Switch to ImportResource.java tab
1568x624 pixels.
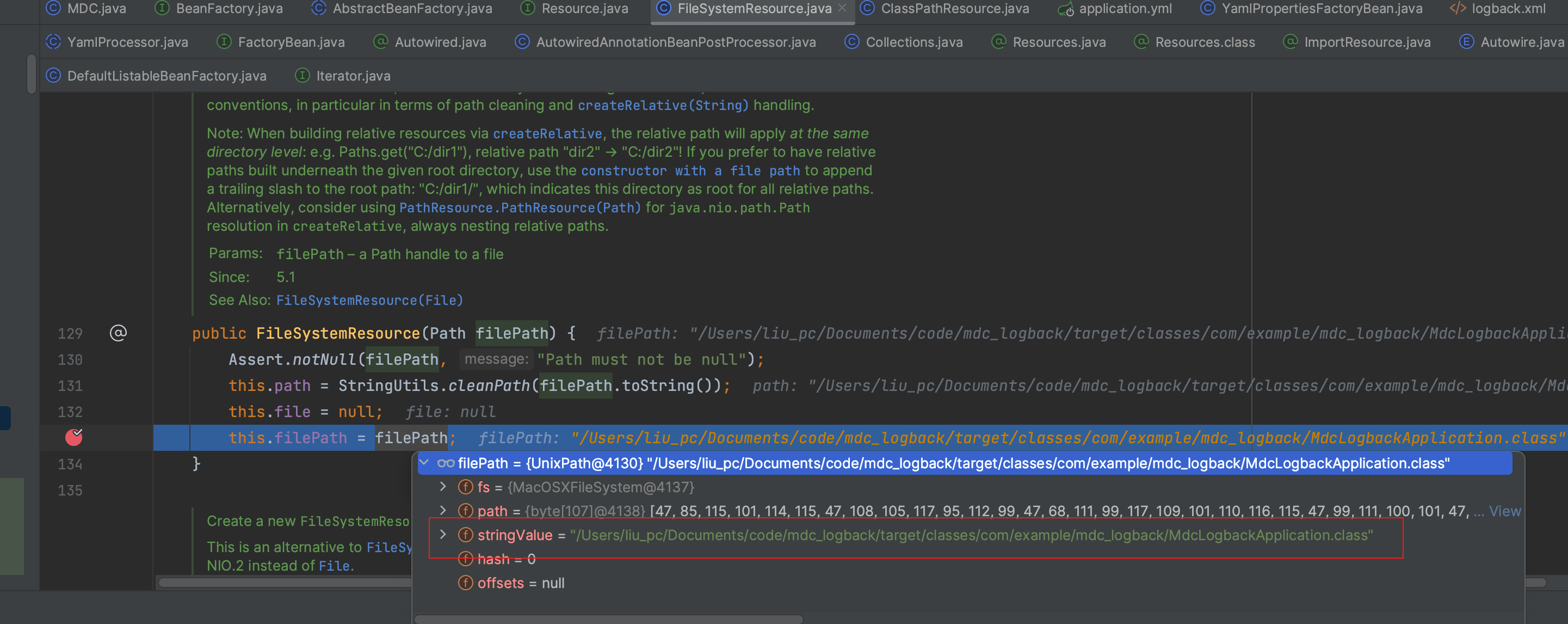click(1357, 42)
